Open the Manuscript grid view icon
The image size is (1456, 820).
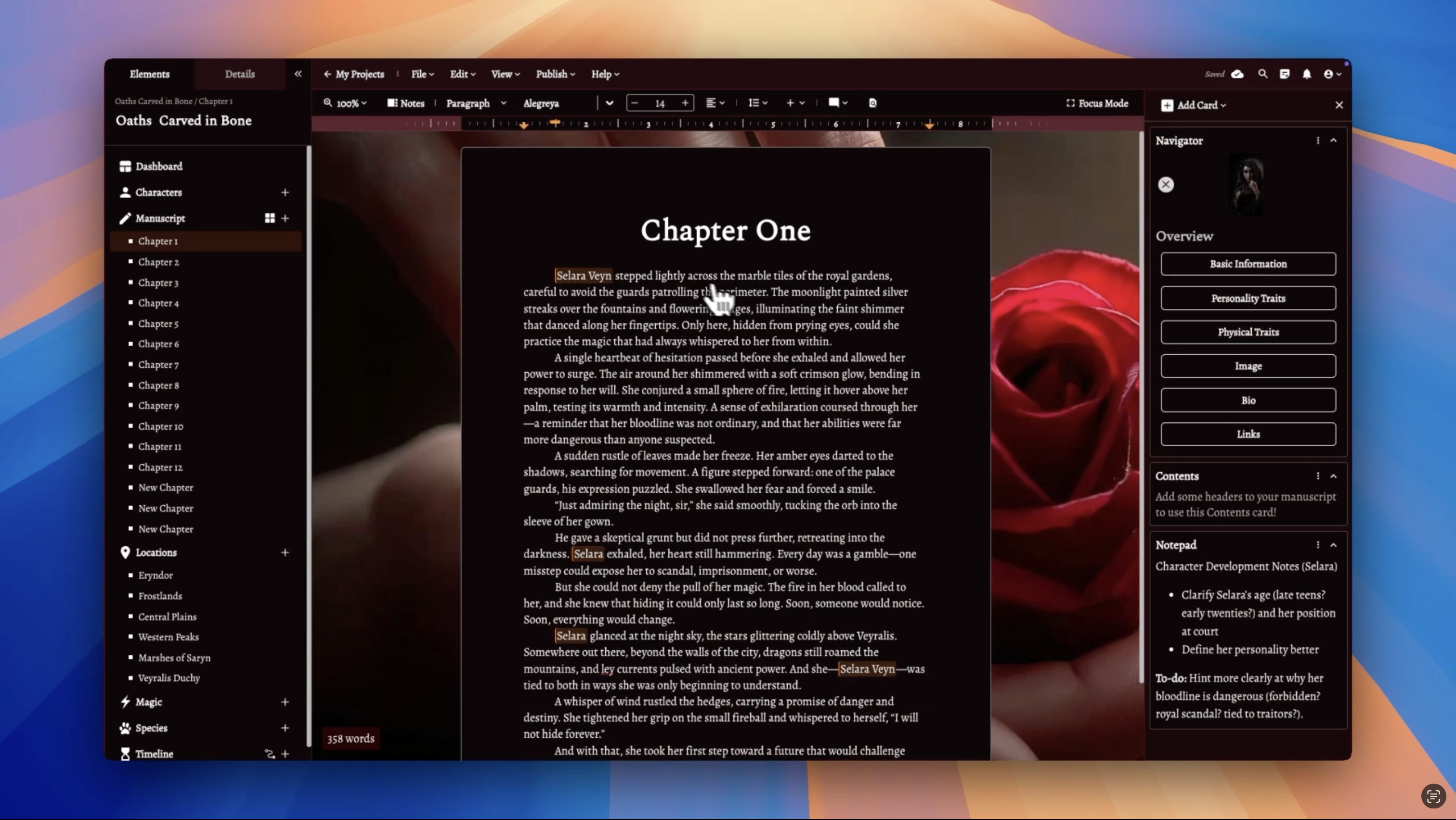pos(270,218)
